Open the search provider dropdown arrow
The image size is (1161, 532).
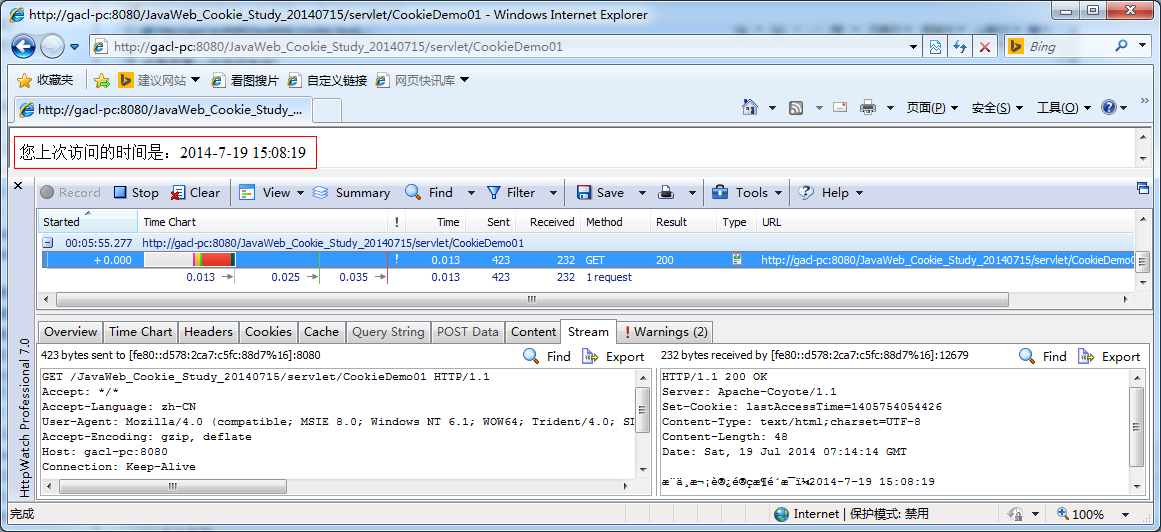pos(1141,46)
